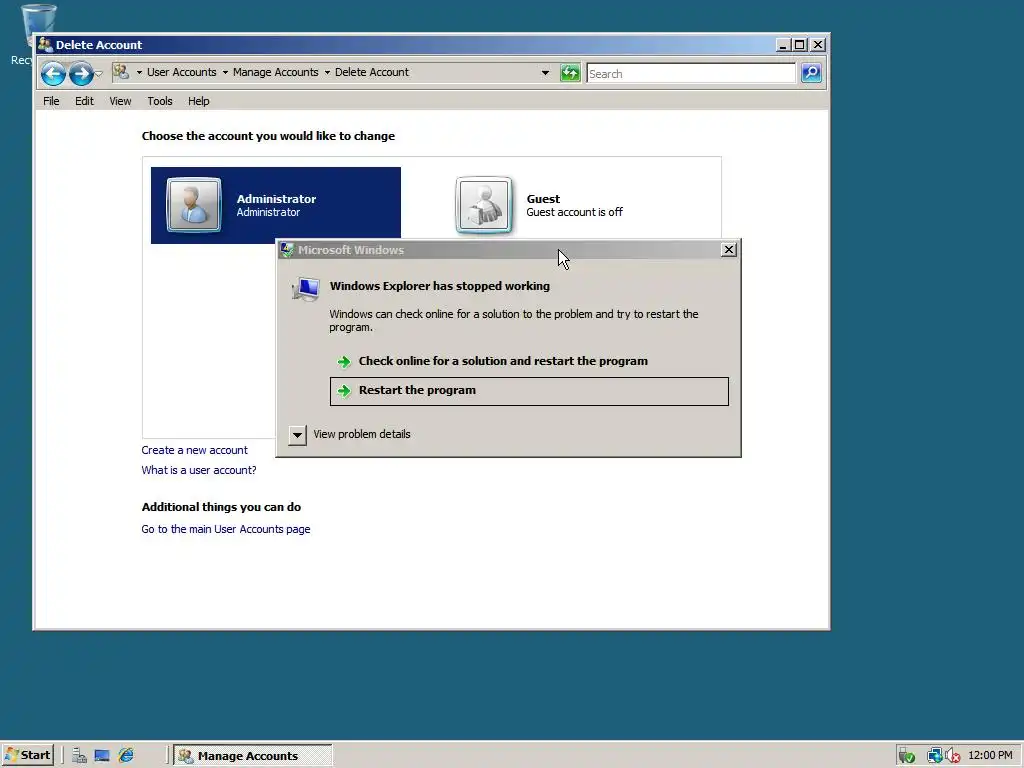Screen dimensions: 1024x768
Task: Expand the arrow before Manage Accounts breadcrumb
Action: point(225,72)
